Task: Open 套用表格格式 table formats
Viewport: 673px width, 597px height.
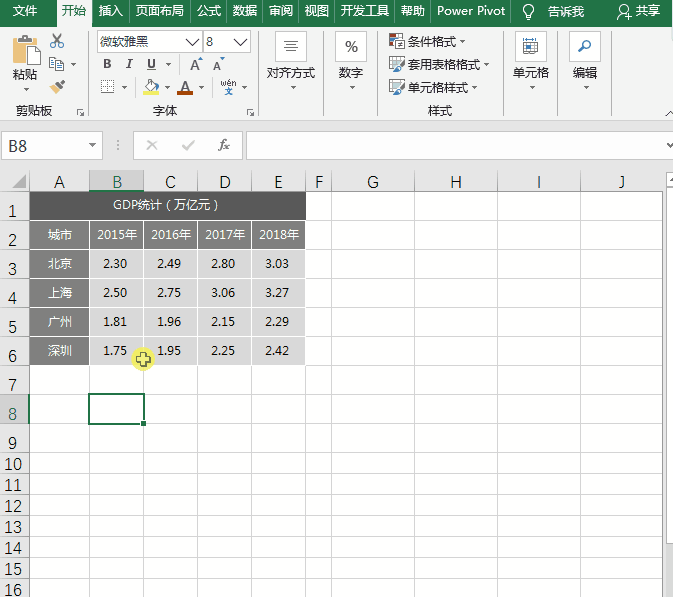Action: click(439, 64)
